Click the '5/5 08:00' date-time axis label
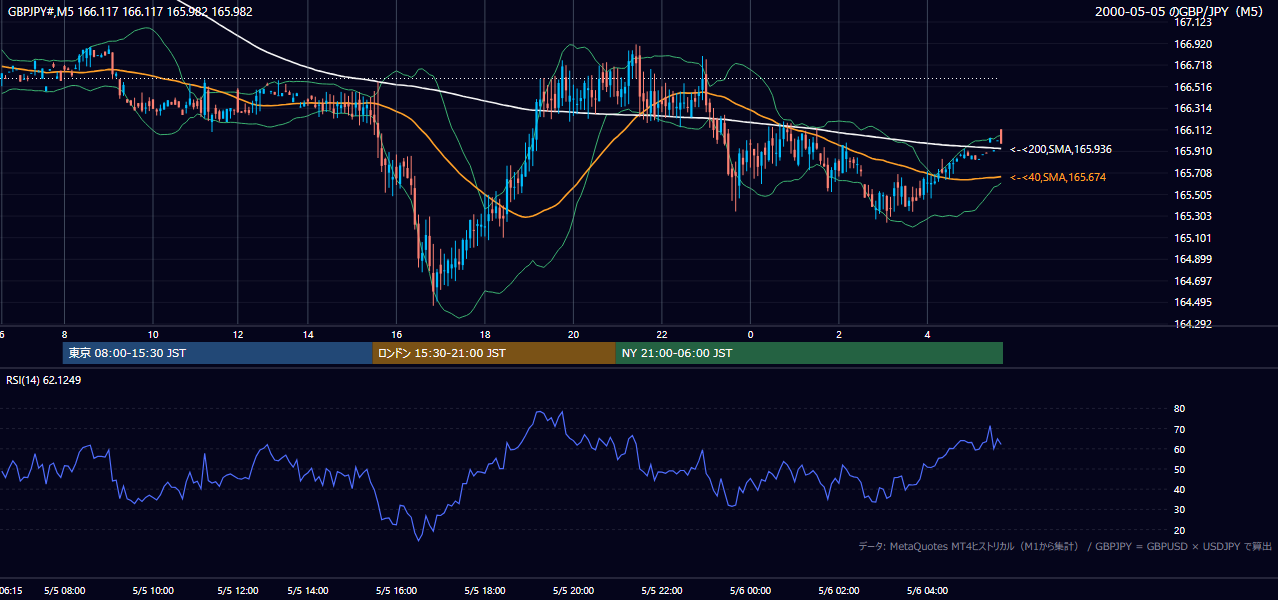Screen dimensions: 1278x600 (x=65, y=590)
